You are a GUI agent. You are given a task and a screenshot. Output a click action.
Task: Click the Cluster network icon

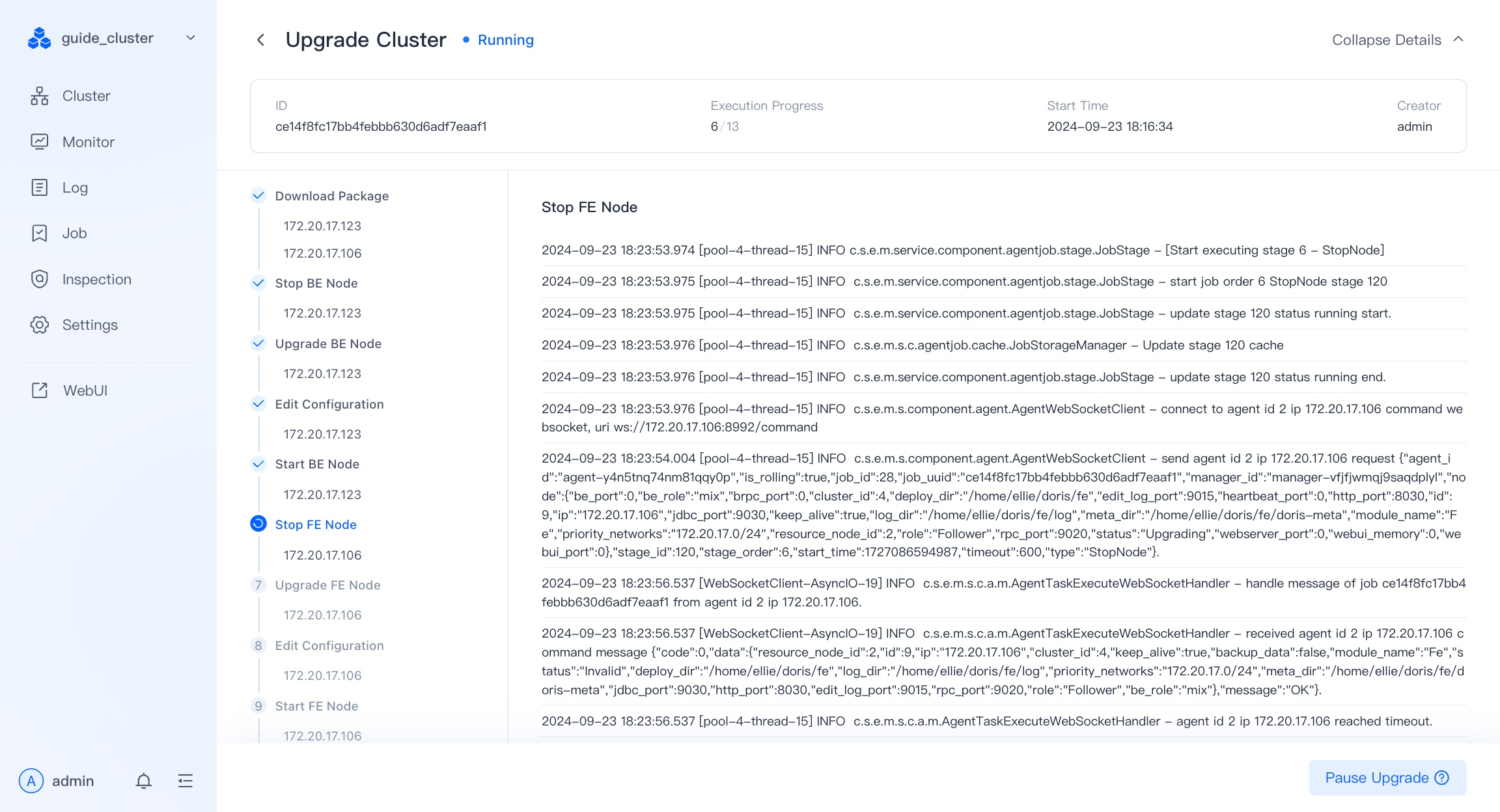(40, 96)
